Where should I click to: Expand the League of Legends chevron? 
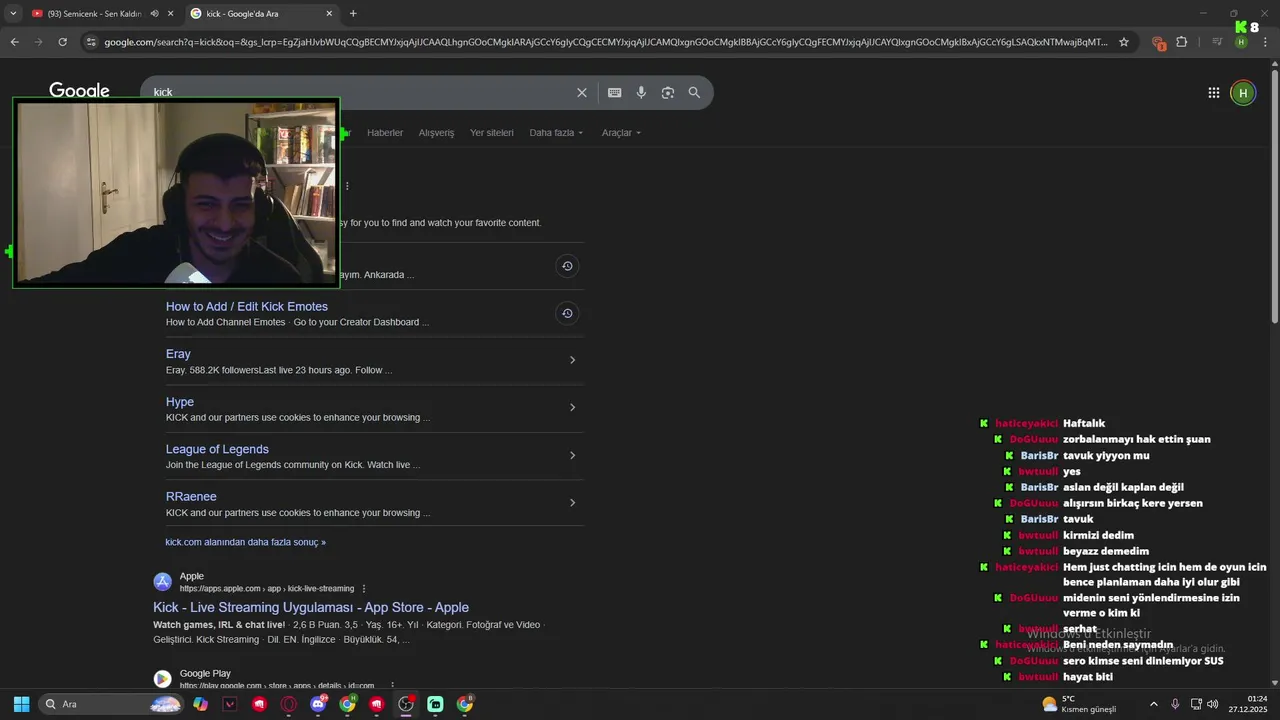tap(572, 455)
